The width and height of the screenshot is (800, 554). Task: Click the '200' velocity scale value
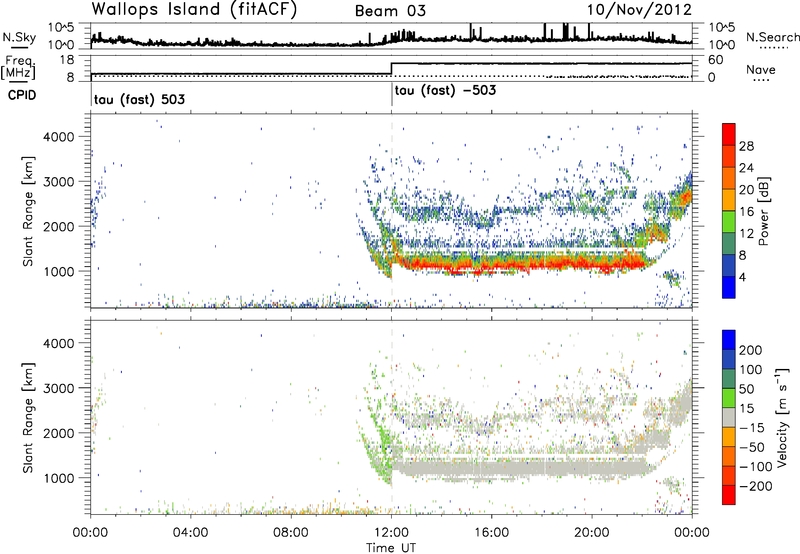[x=751, y=350]
